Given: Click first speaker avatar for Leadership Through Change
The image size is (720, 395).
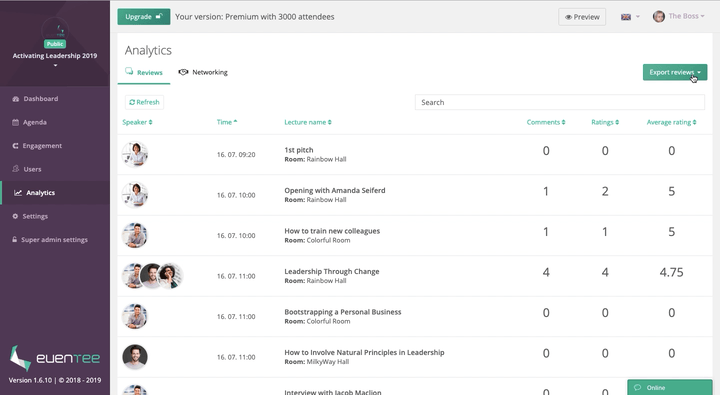Looking at the screenshot, I should click(132, 276).
